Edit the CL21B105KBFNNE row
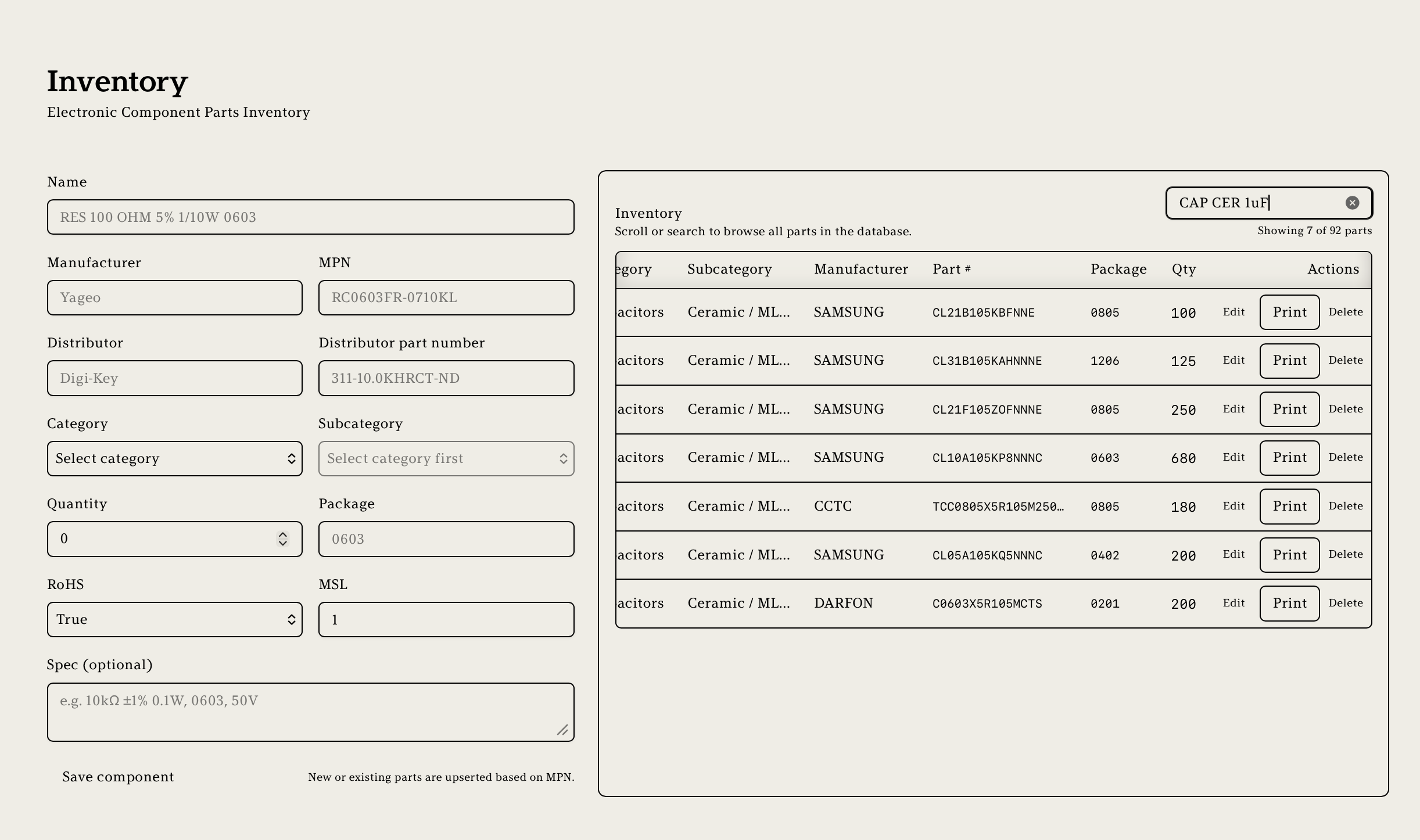Screen dimensions: 1420x840 pos(1233,312)
